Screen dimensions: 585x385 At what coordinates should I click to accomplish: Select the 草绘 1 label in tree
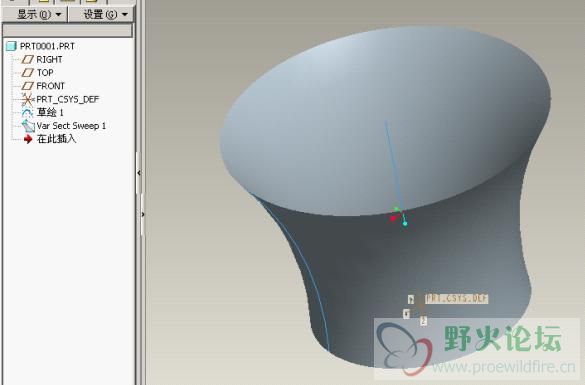pyautogui.click(x=50, y=112)
